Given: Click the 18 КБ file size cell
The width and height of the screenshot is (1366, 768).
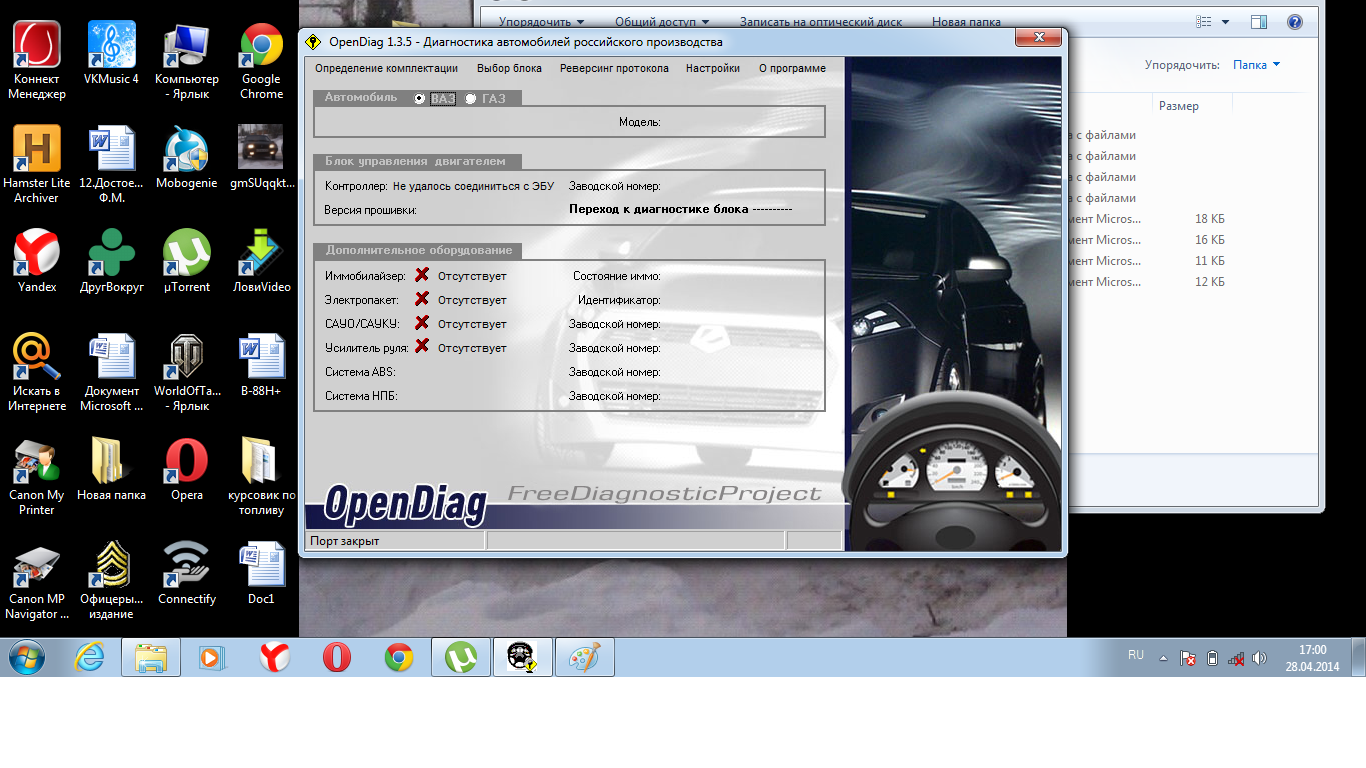Looking at the screenshot, I should (1209, 219).
